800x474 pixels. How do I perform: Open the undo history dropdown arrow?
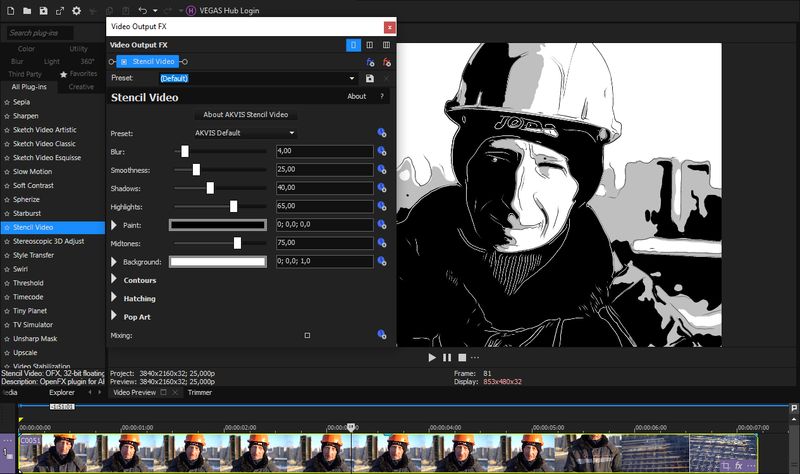155,10
